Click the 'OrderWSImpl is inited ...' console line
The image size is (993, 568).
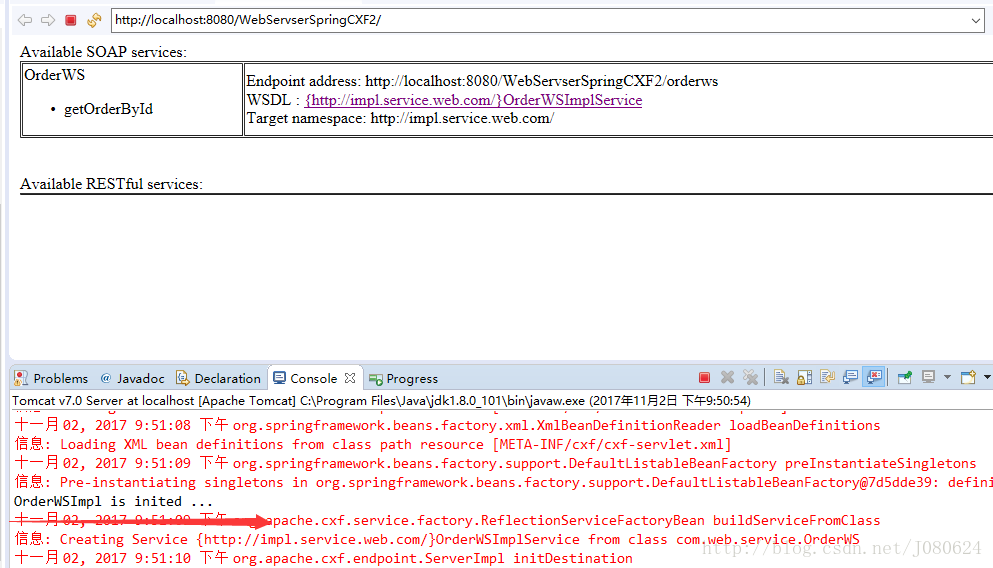click(113, 502)
